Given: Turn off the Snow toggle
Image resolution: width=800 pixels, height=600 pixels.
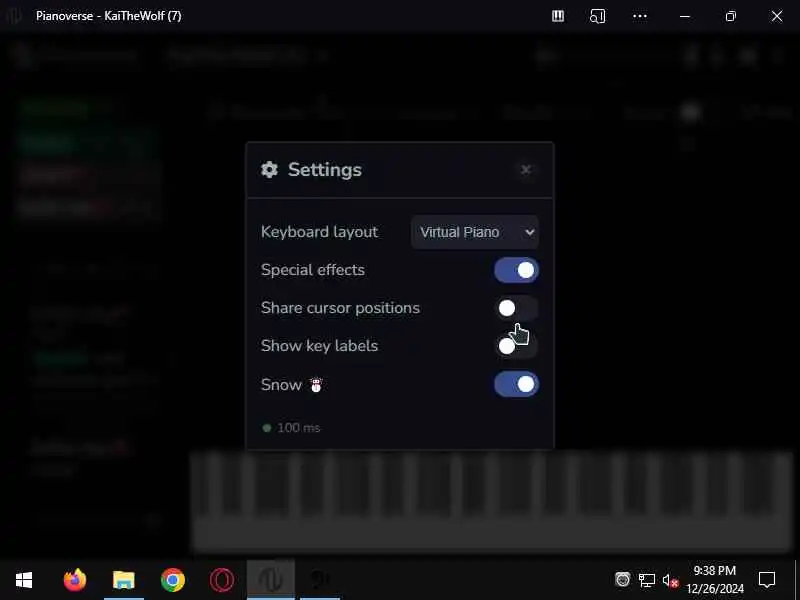Looking at the screenshot, I should click(x=516, y=384).
